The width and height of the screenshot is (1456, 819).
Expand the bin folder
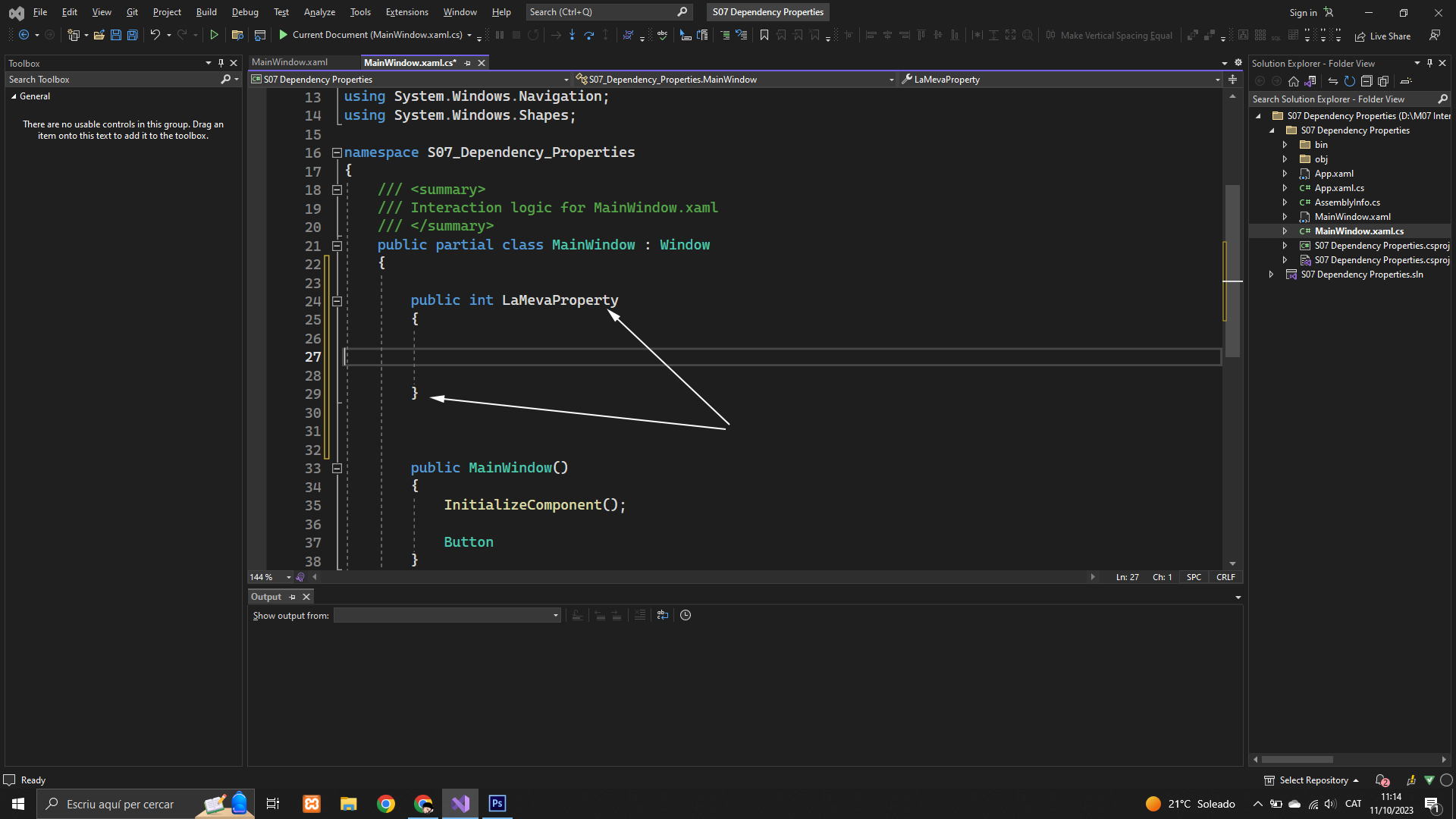click(x=1285, y=145)
